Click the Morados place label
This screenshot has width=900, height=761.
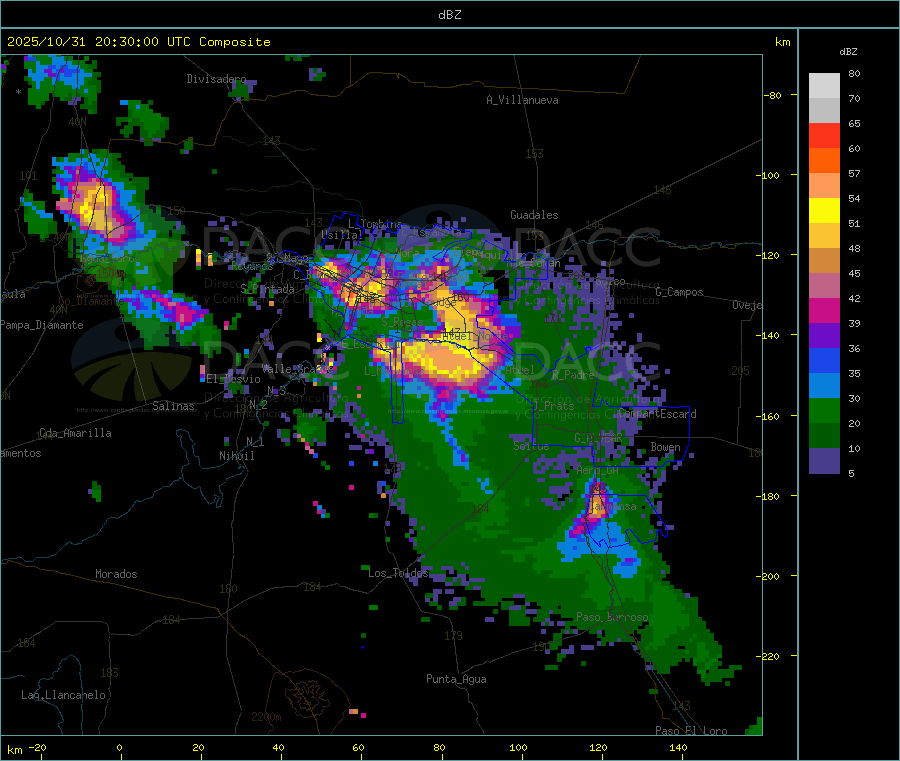tap(116, 574)
